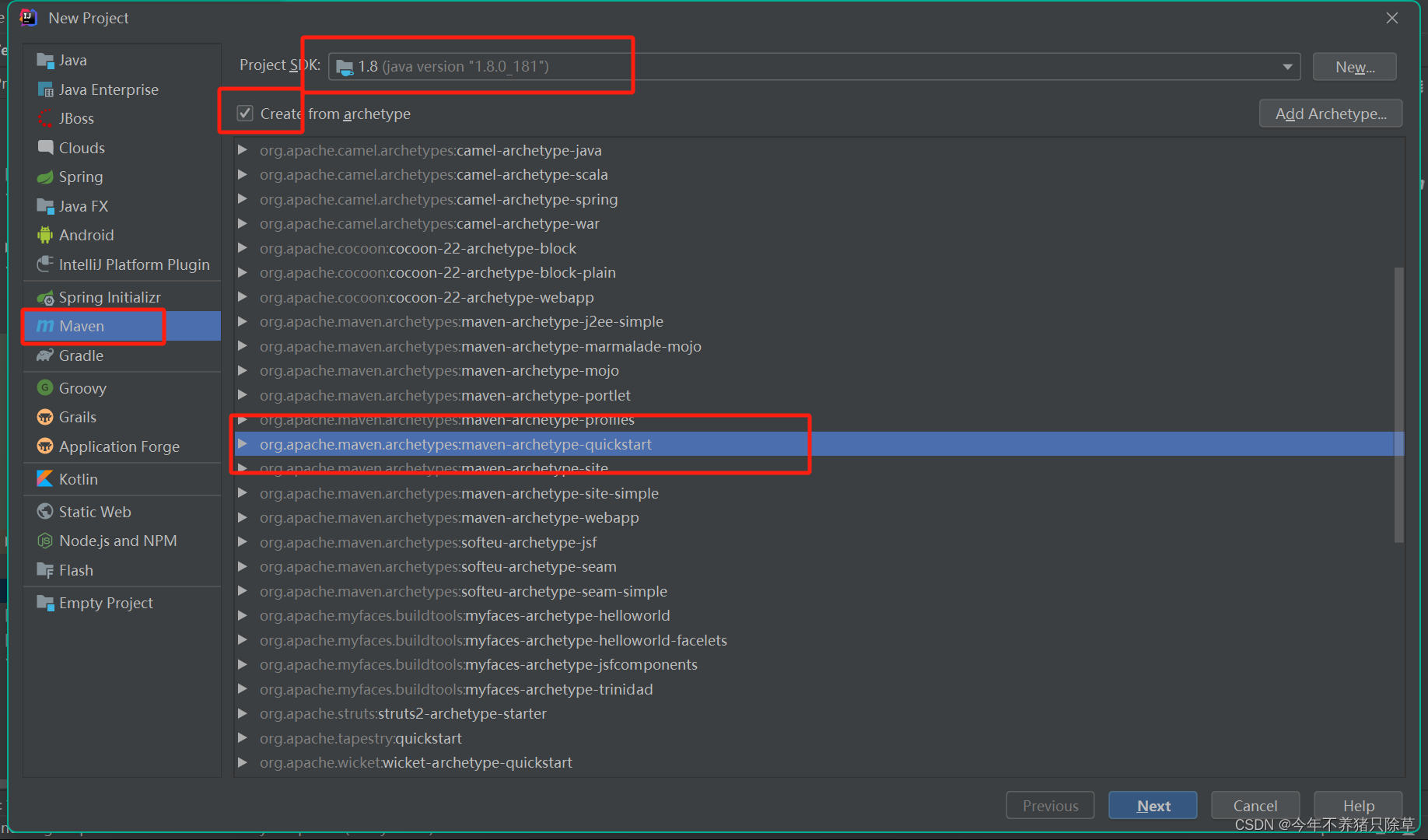Image resolution: width=1428 pixels, height=840 pixels.
Task: Click the Java project type icon
Action: [x=45, y=61]
